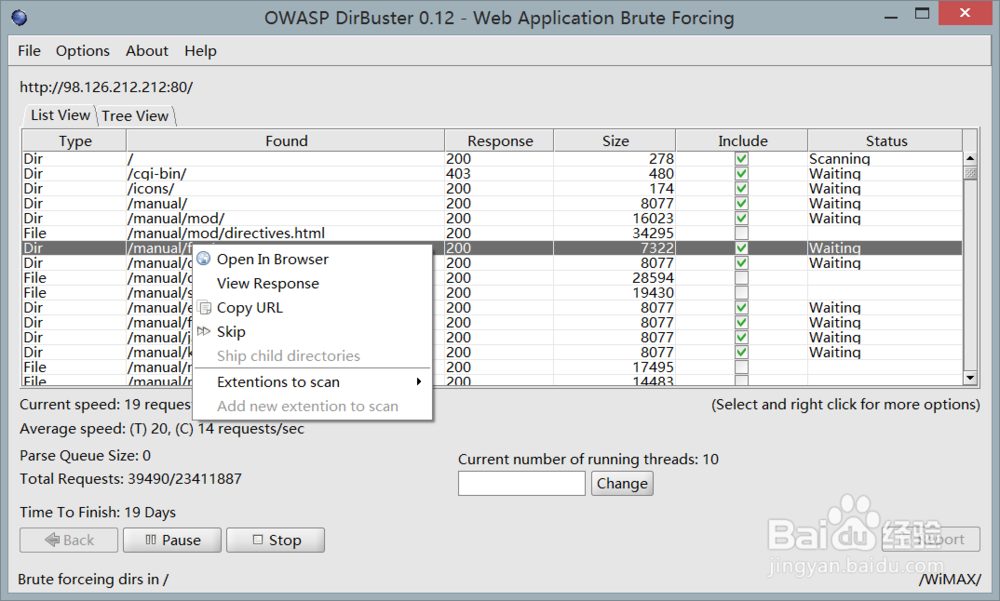Open the File menu
Image resolution: width=1000 pixels, height=601 pixels.
29,51
